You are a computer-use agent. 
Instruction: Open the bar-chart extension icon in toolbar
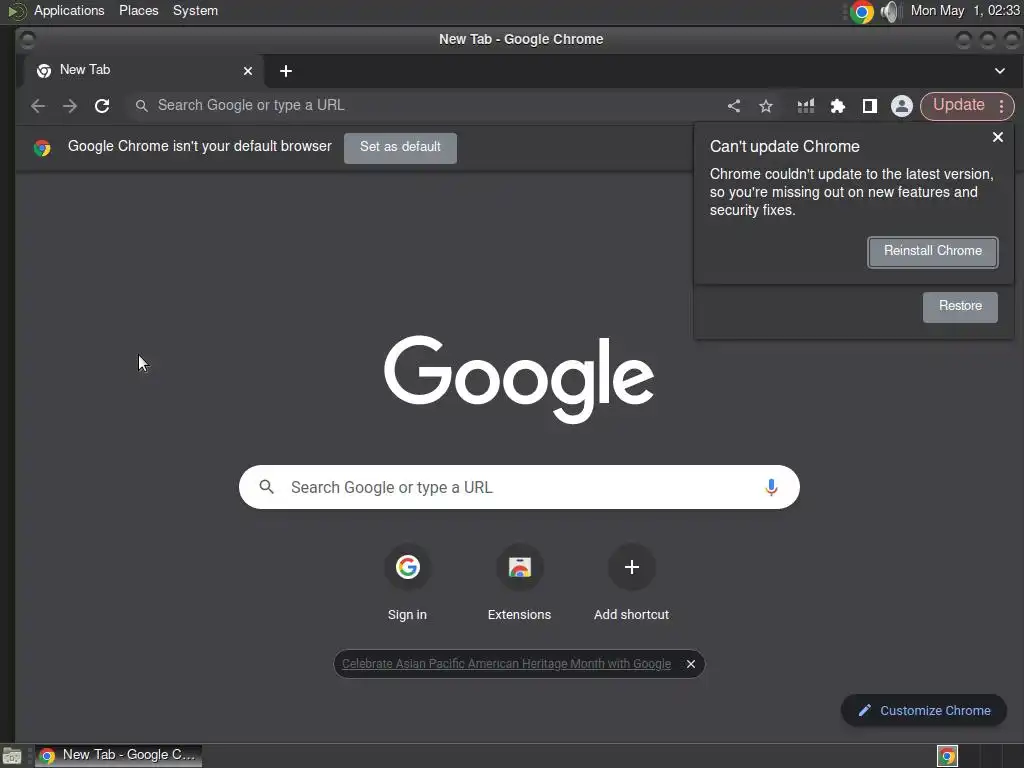pyautogui.click(x=806, y=106)
